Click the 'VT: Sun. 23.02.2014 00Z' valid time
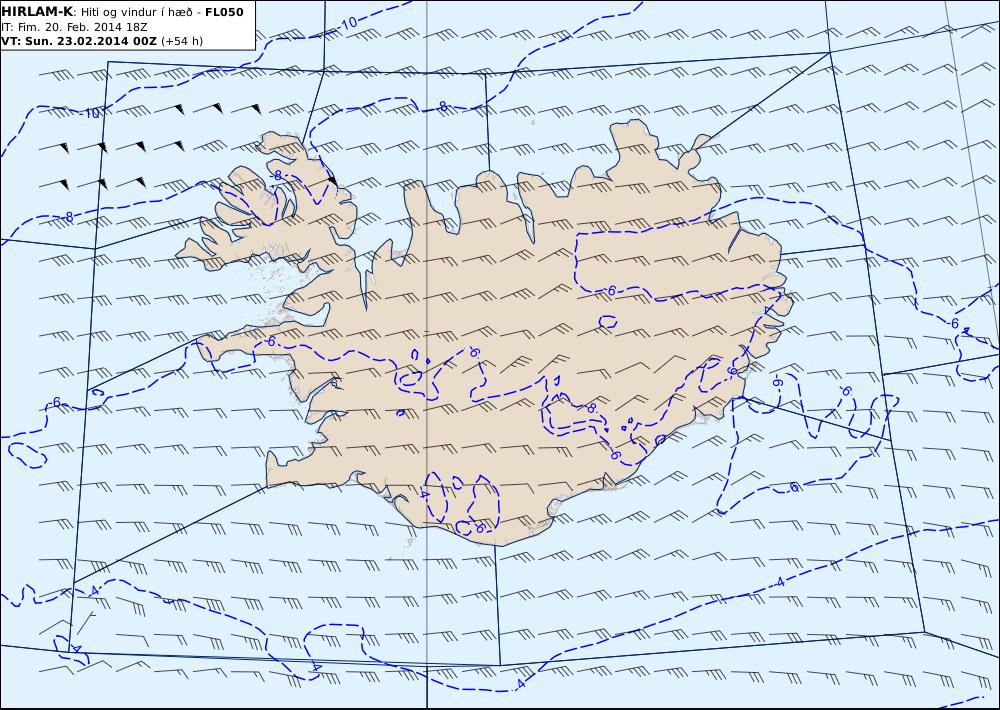The image size is (1000, 710). point(79,41)
